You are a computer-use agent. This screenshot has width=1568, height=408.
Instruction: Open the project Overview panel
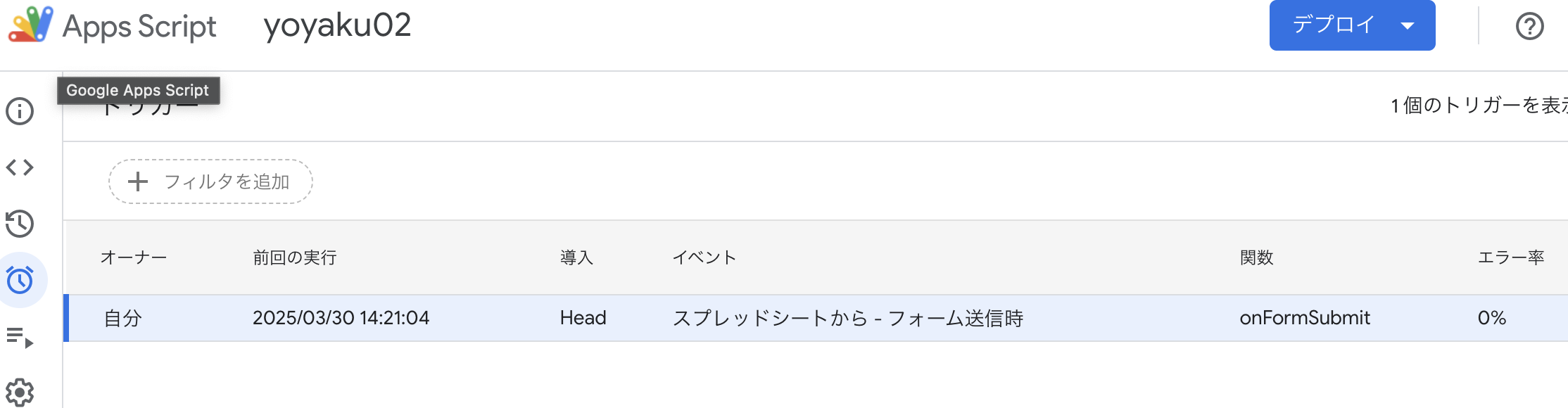(19, 111)
